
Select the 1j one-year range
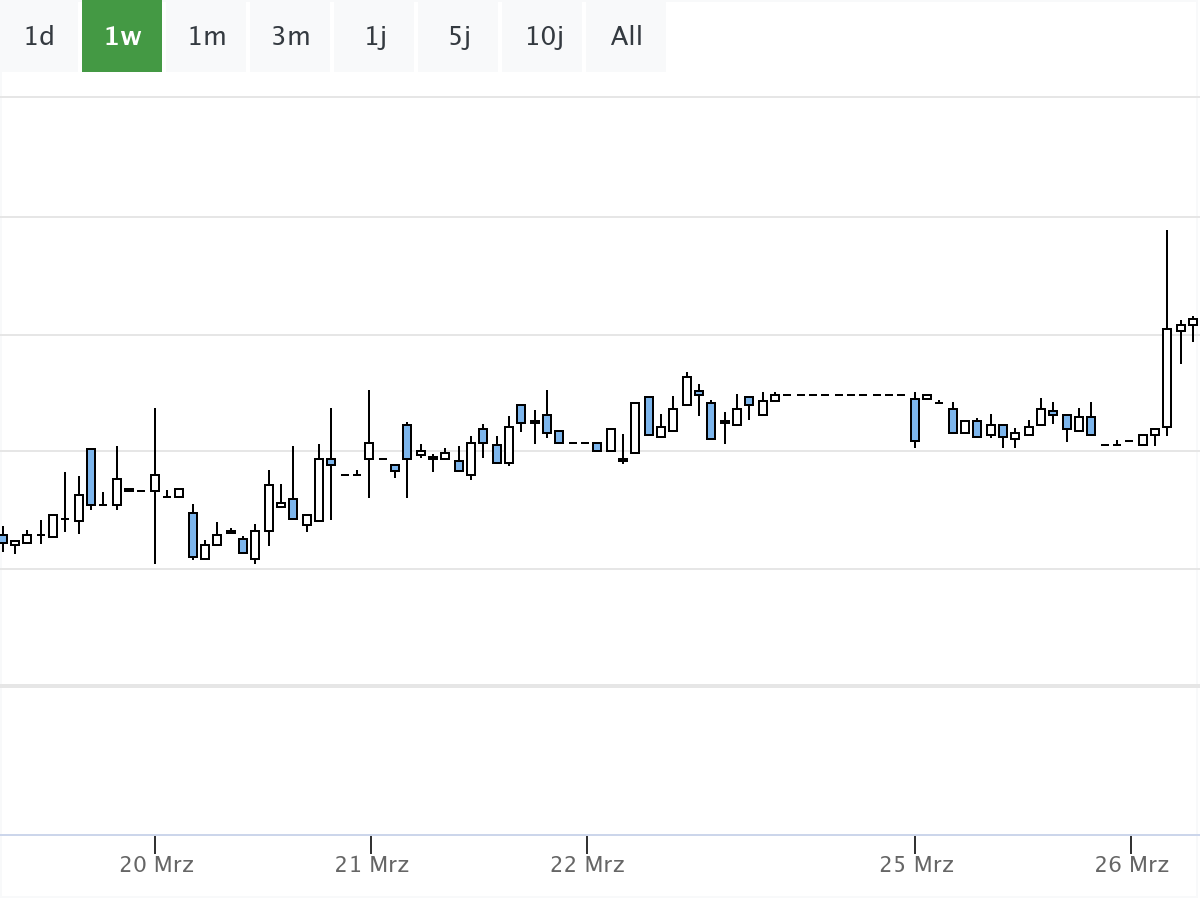click(x=373, y=37)
